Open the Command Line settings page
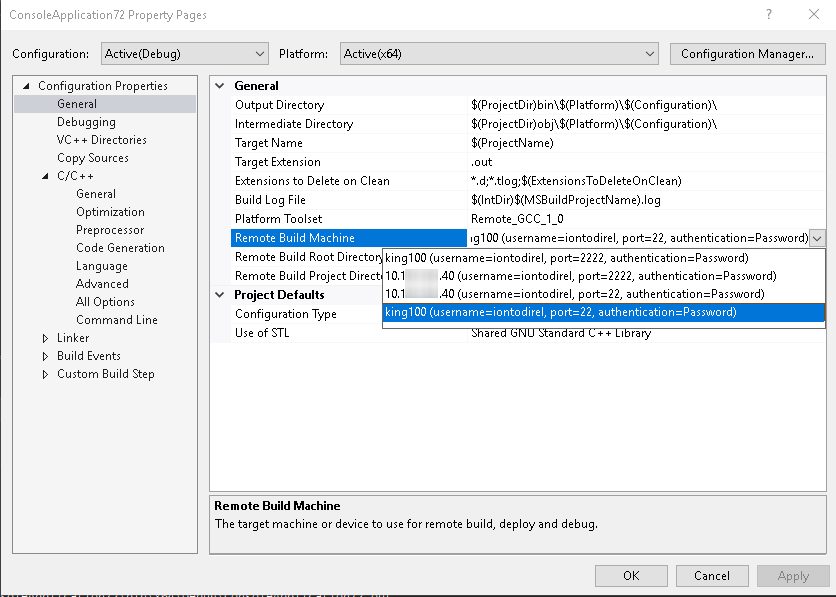 116,319
